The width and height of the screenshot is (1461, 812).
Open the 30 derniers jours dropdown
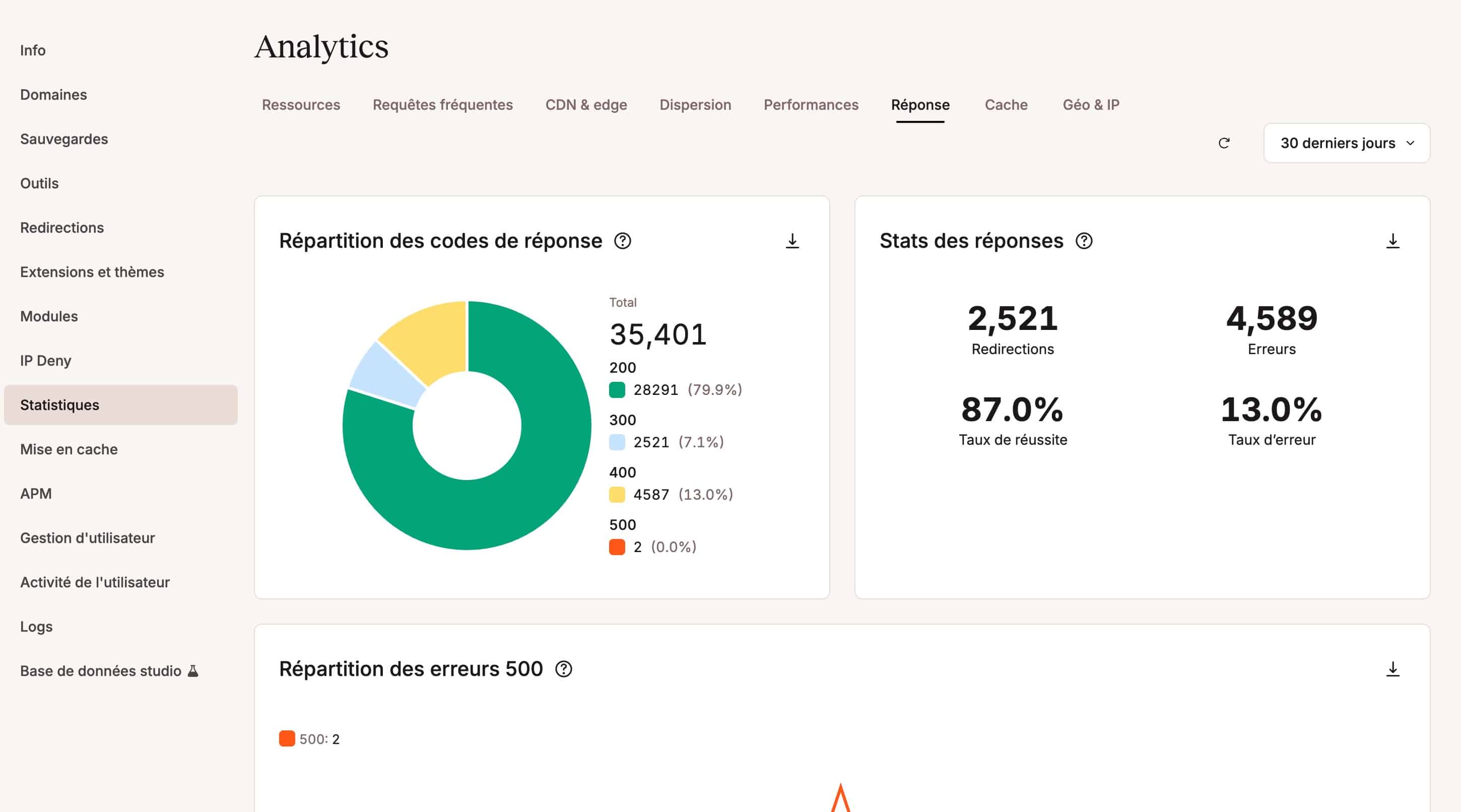(1347, 143)
